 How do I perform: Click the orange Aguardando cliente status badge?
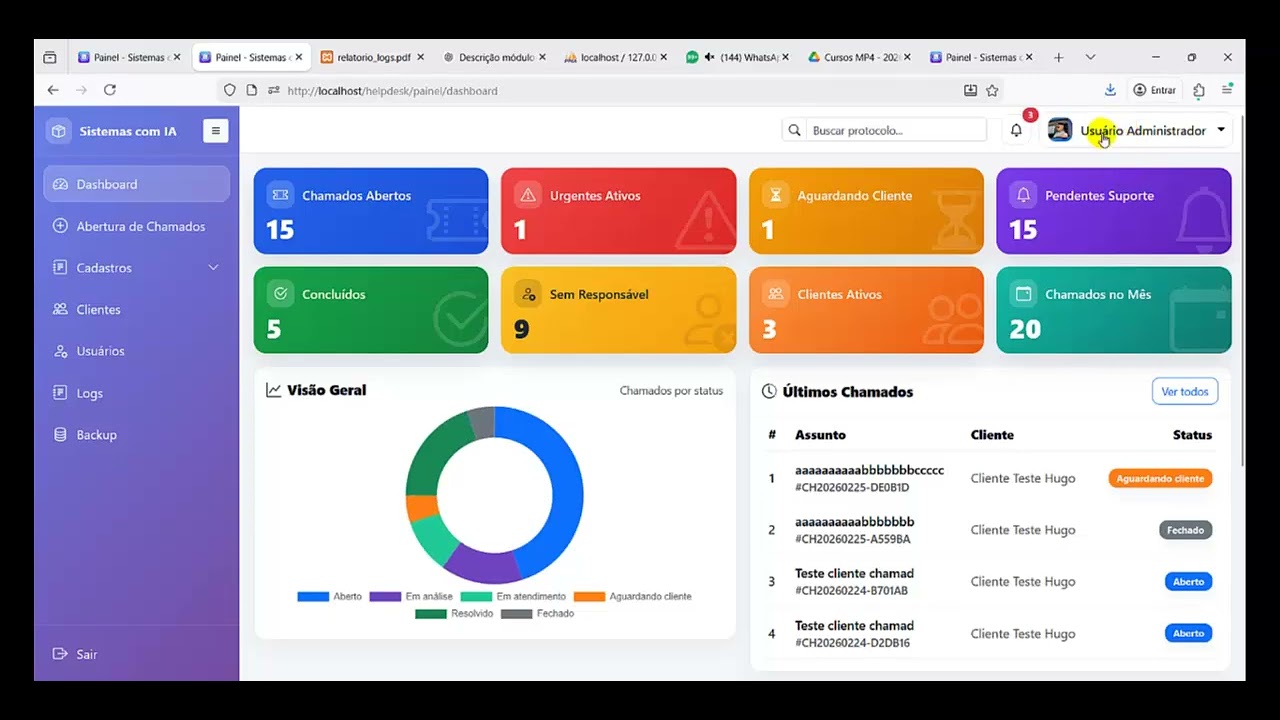pos(1160,478)
